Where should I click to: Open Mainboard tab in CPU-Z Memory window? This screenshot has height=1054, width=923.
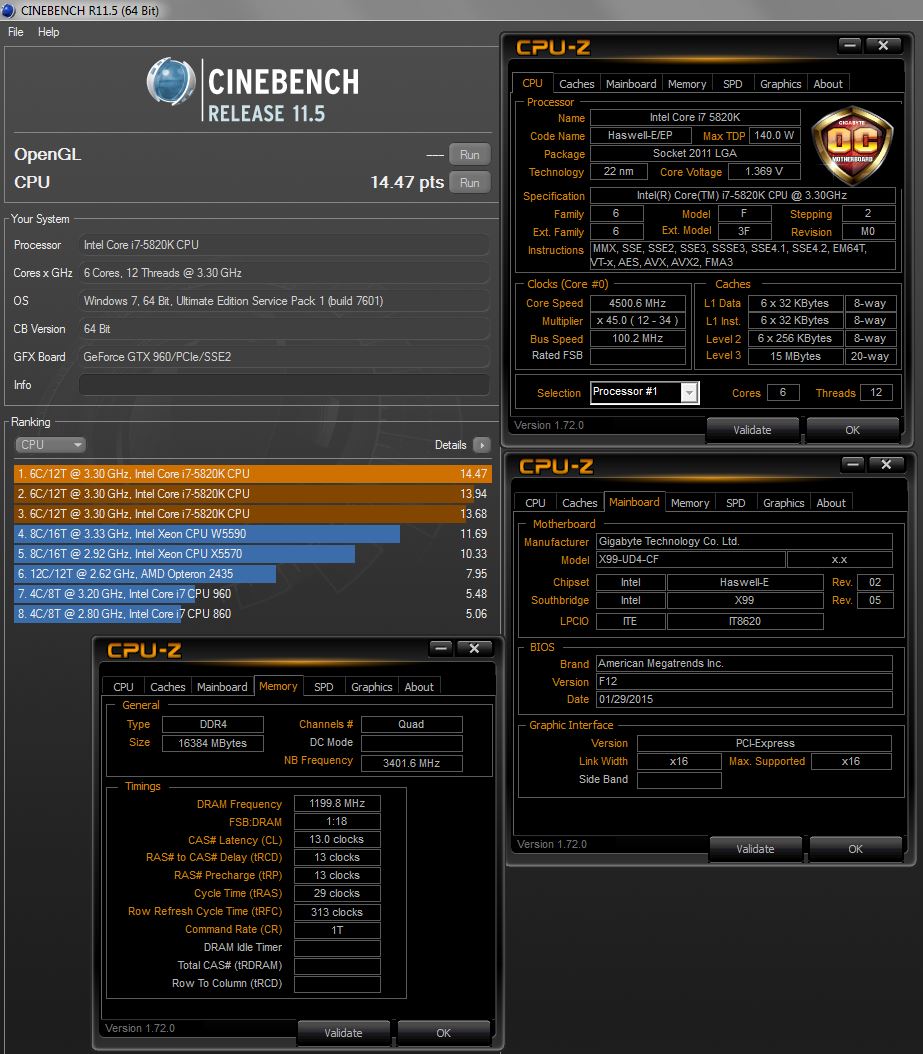point(222,687)
